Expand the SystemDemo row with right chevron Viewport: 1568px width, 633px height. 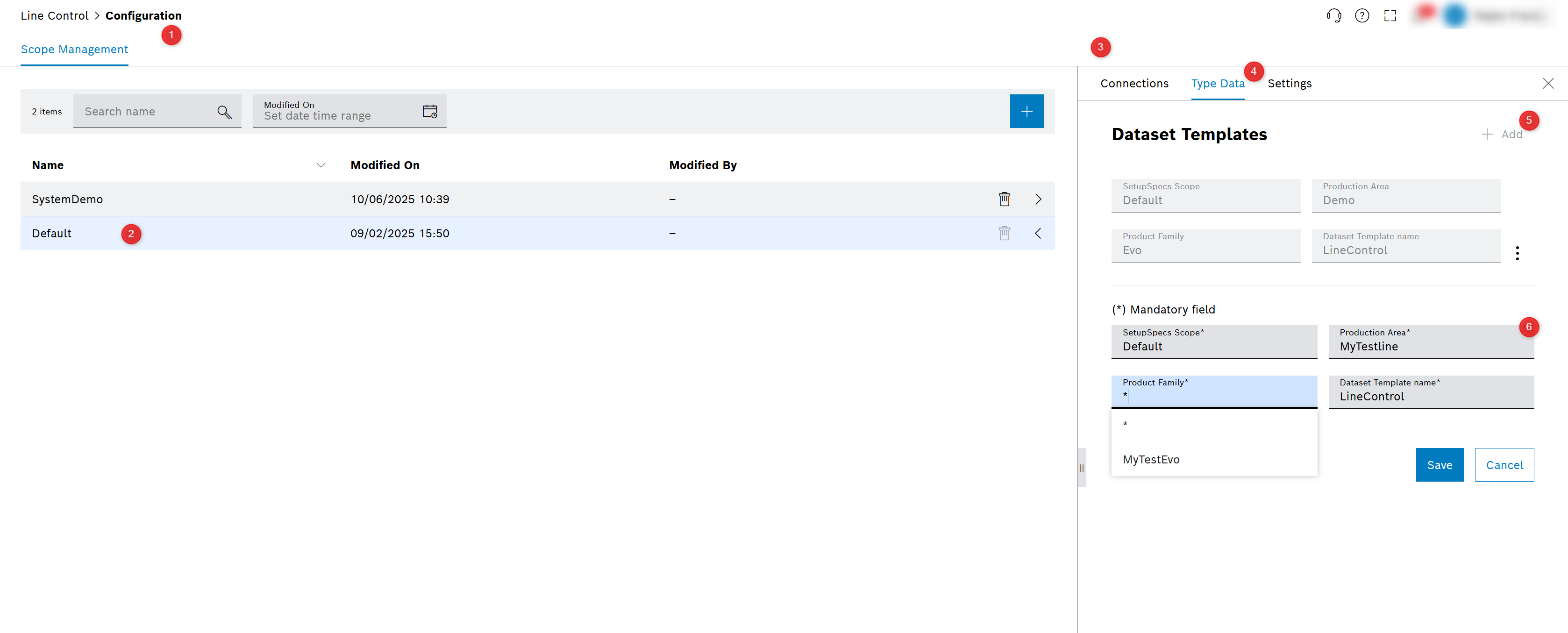1038,199
